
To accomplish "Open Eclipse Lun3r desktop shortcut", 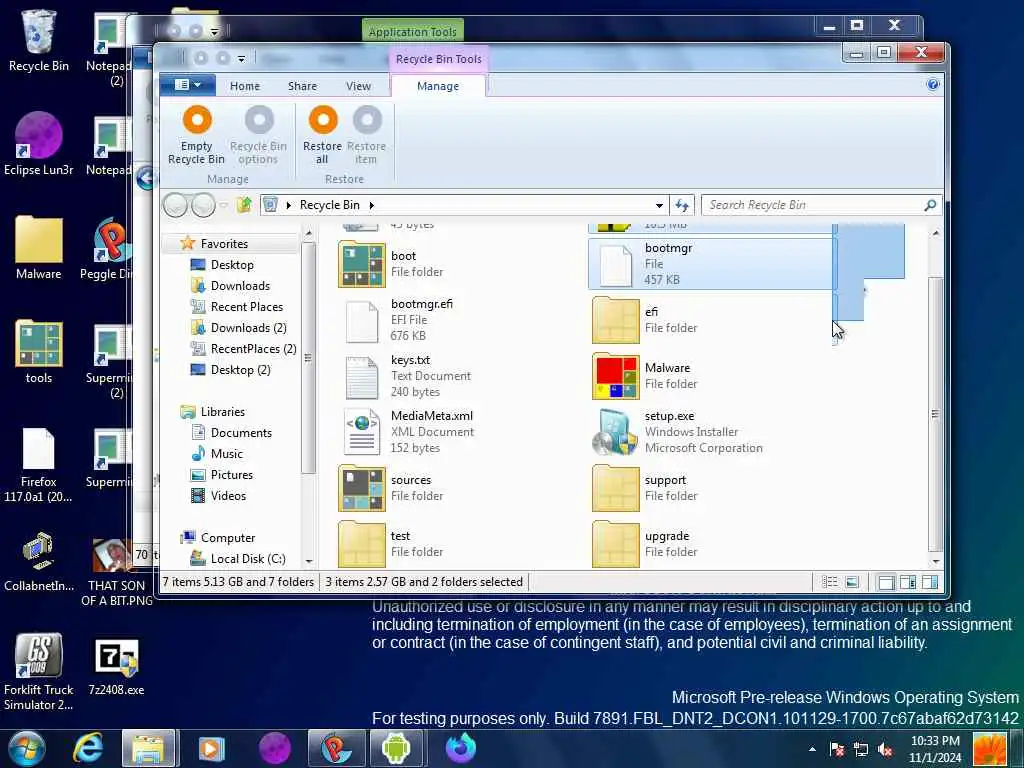I will click(39, 144).
